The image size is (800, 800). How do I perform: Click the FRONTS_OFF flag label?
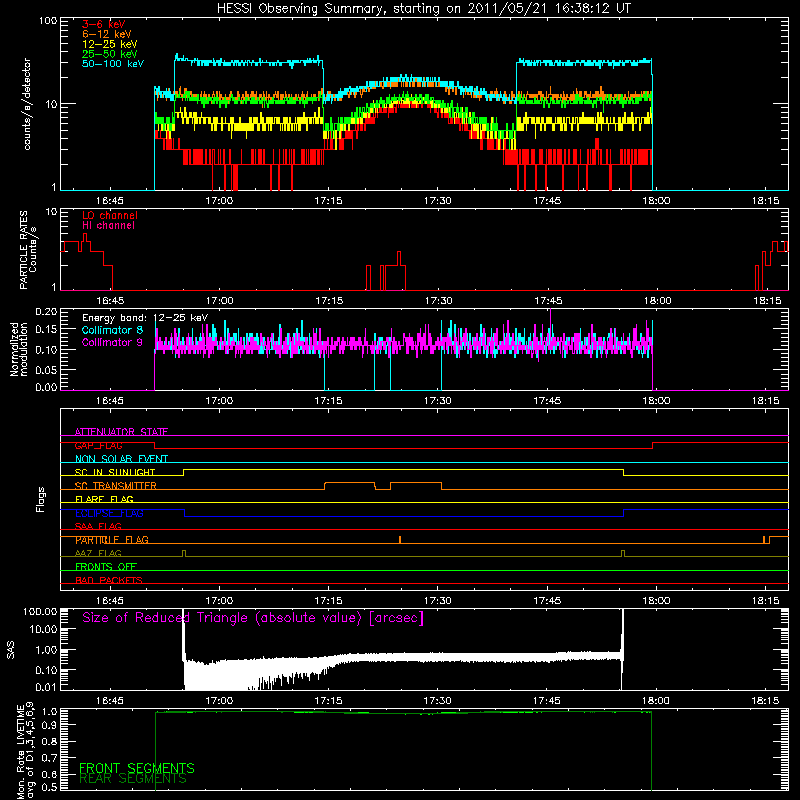point(106,567)
